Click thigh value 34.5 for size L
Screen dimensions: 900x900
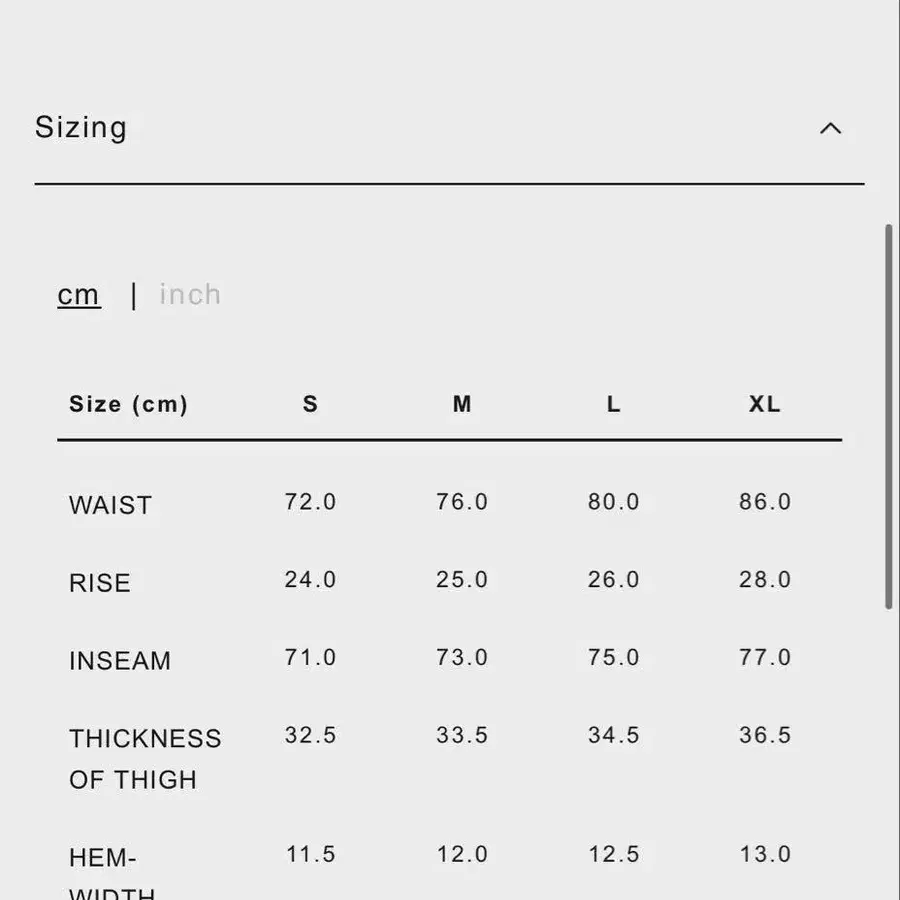click(613, 735)
